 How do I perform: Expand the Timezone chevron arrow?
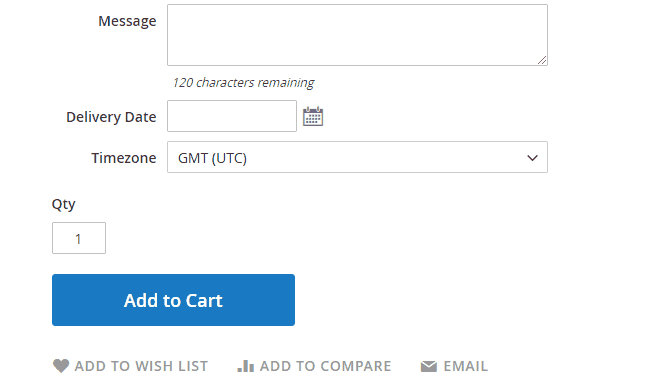click(532, 158)
